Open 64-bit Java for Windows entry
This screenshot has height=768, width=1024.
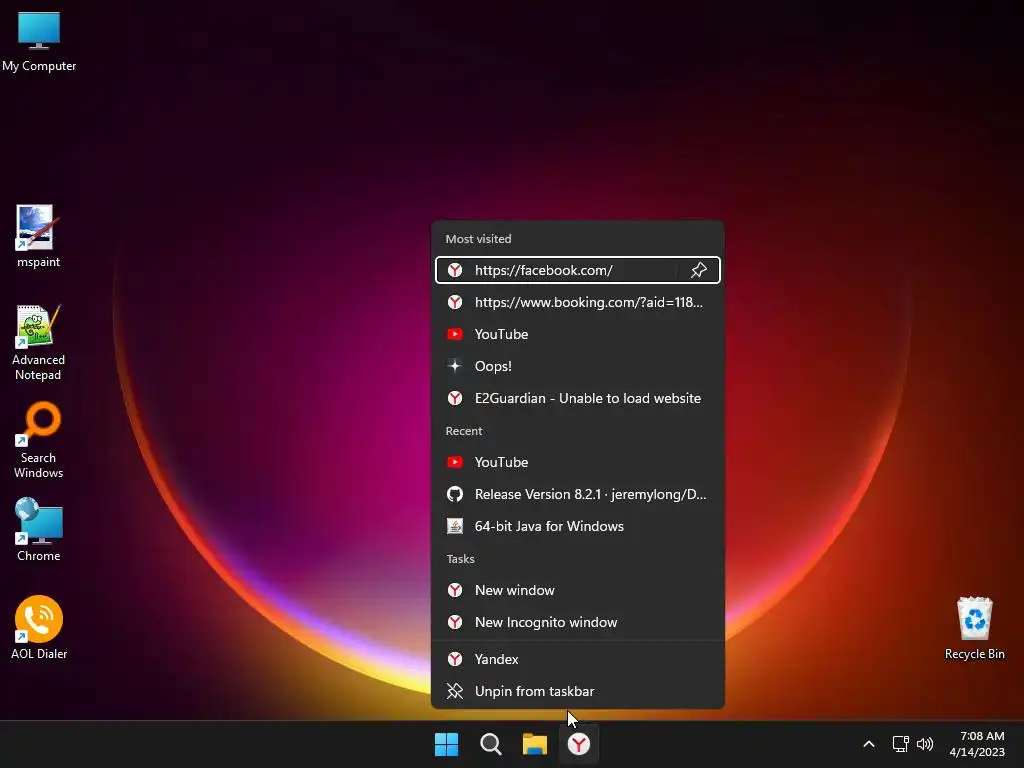(x=577, y=526)
